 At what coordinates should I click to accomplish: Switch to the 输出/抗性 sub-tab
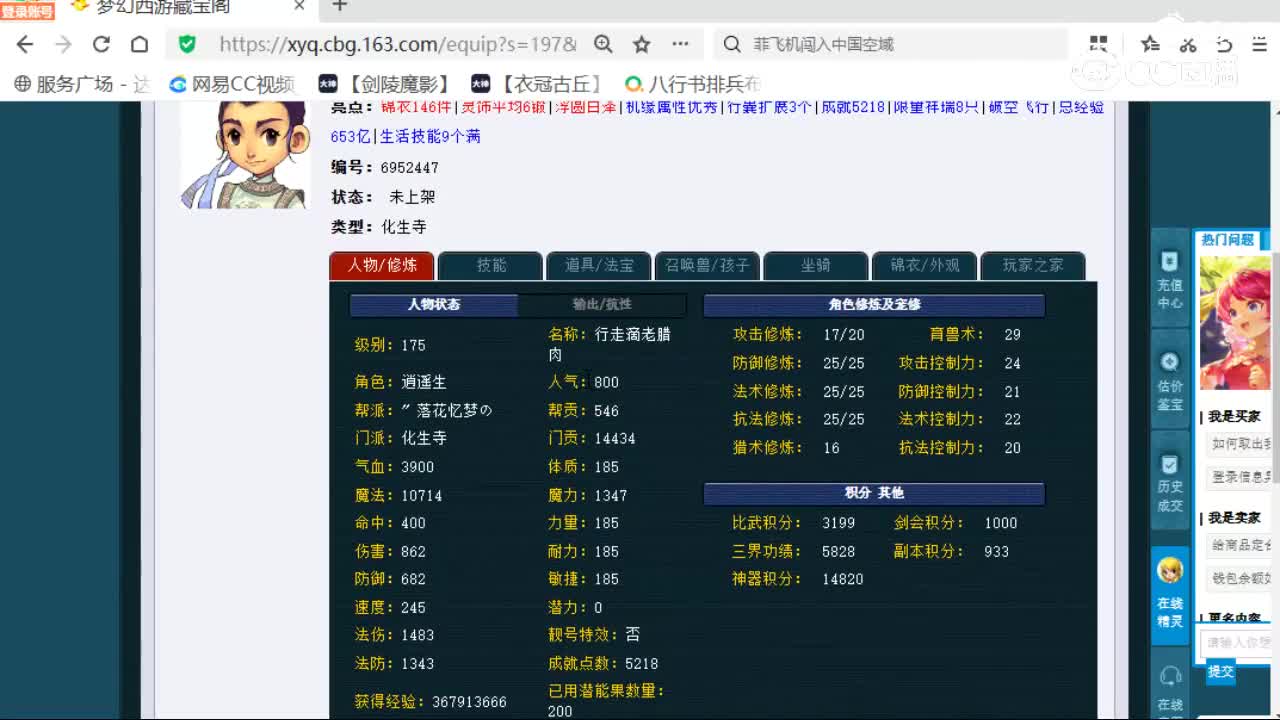[602, 304]
